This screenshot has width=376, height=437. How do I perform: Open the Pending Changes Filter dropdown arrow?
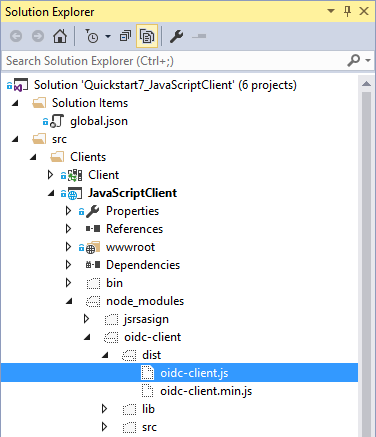click(108, 36)
